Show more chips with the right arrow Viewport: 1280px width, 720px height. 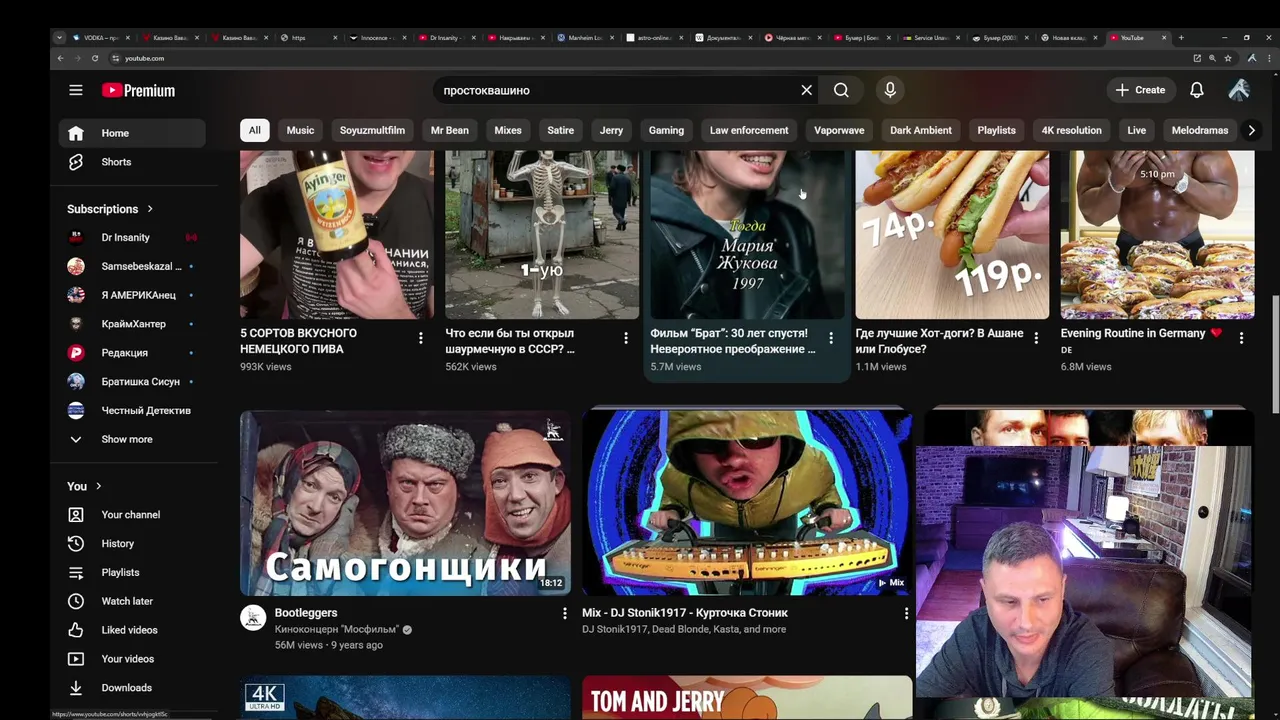point(1251,130)
